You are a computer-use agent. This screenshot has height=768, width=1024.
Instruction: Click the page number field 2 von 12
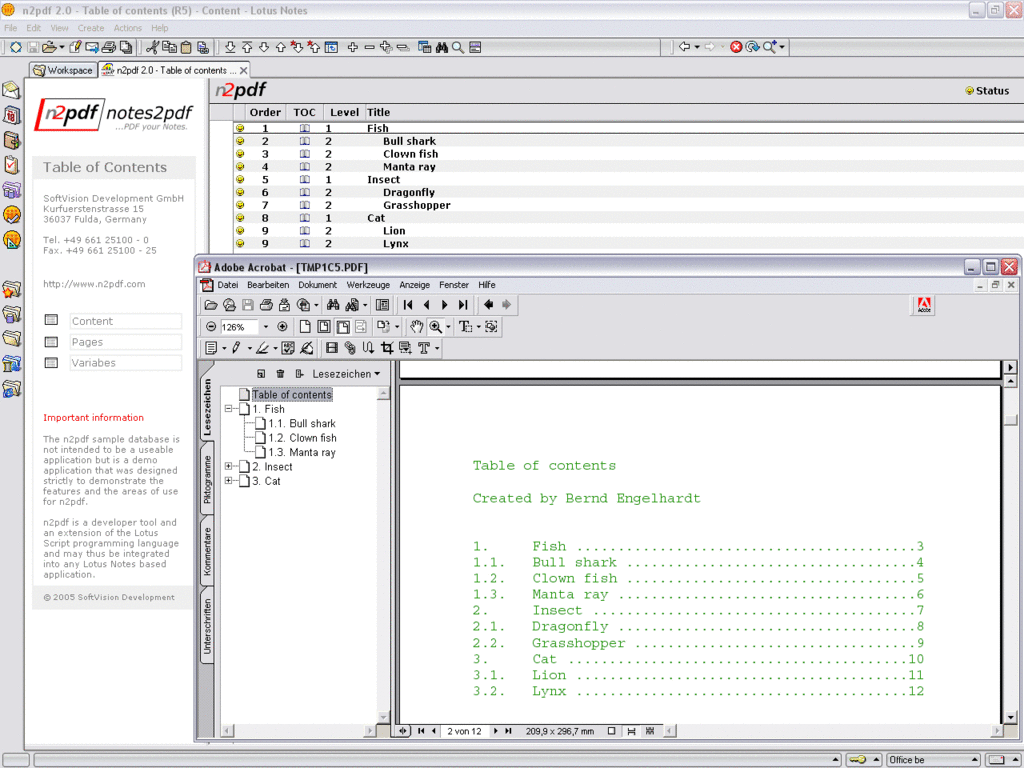[x=464, y=731]
